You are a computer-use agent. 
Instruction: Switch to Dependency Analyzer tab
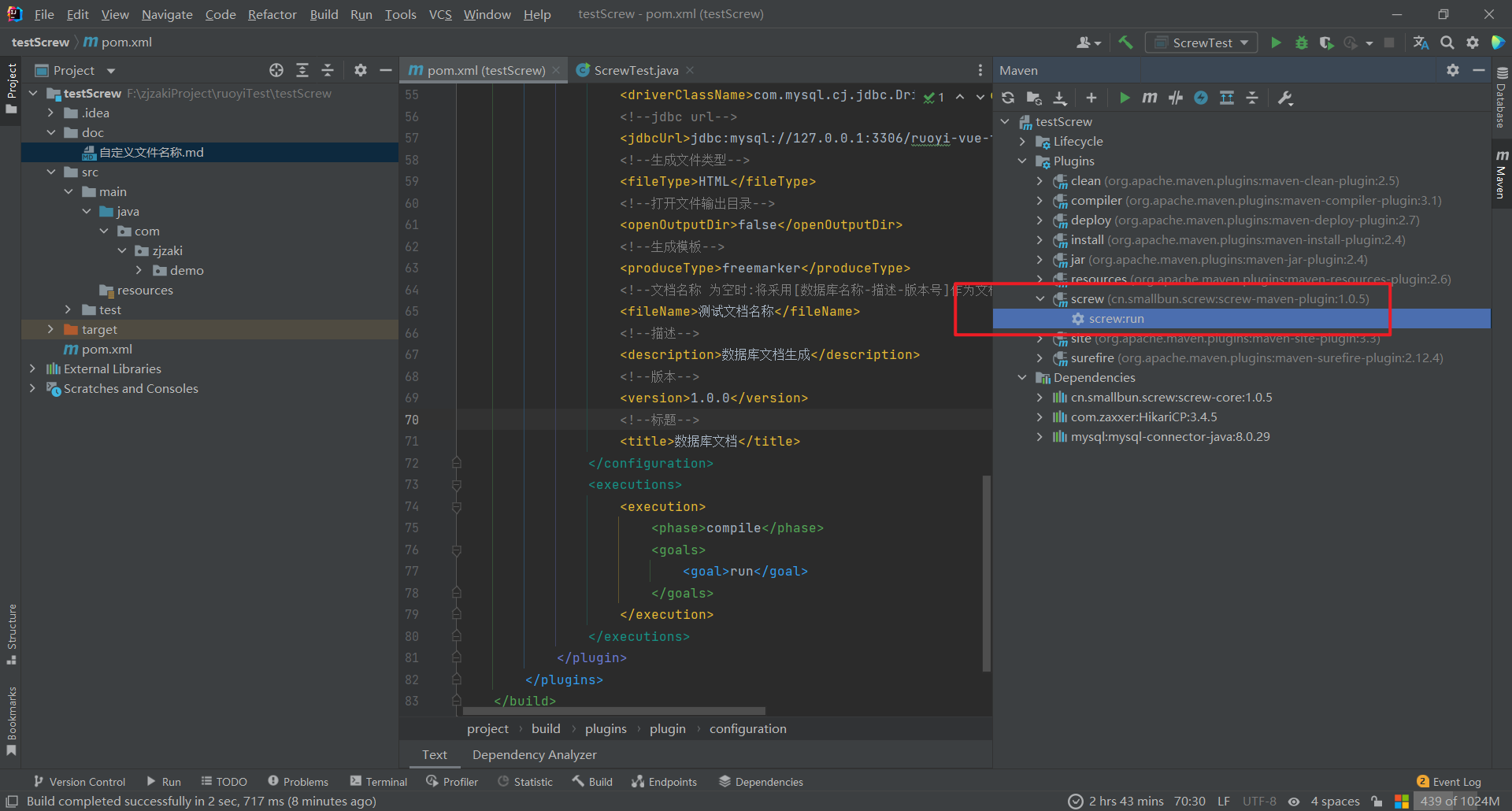tap(534, 754)
